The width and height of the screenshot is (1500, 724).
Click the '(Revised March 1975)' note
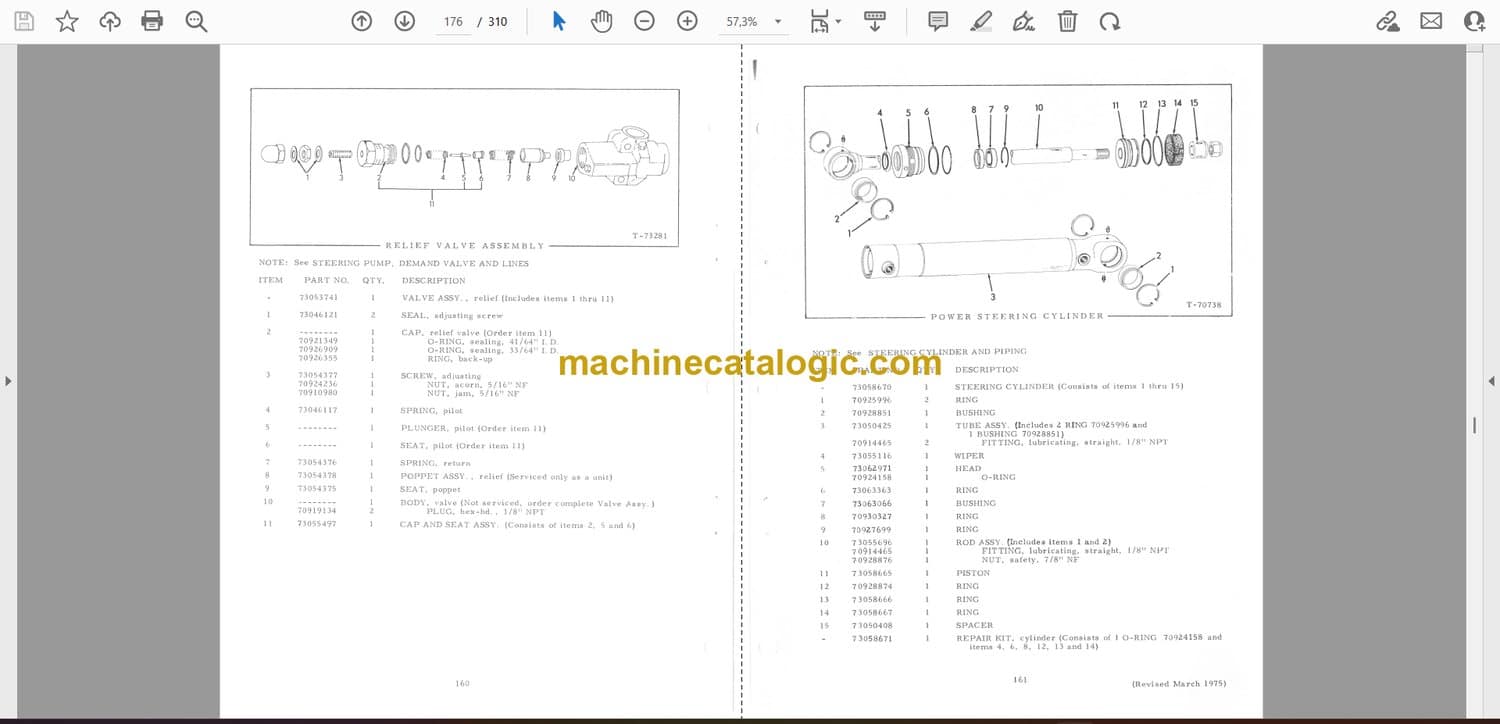point(1178,684)
